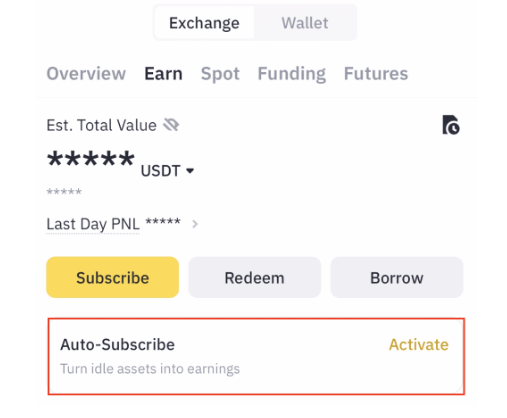Toggle balance visibility eye icon
This screenshot has height=418, width=507.
point(171,125)
